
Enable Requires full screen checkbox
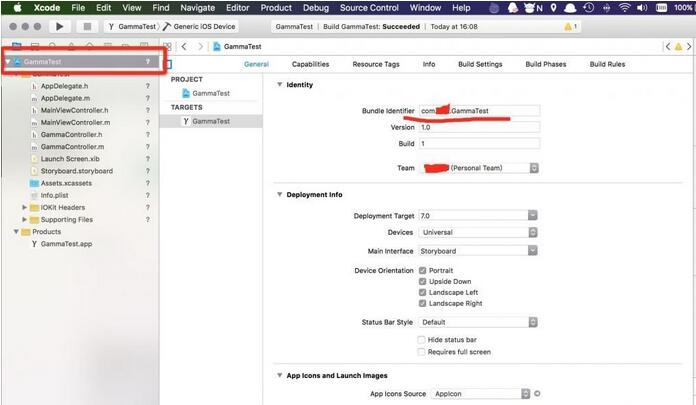pos(421,352)
